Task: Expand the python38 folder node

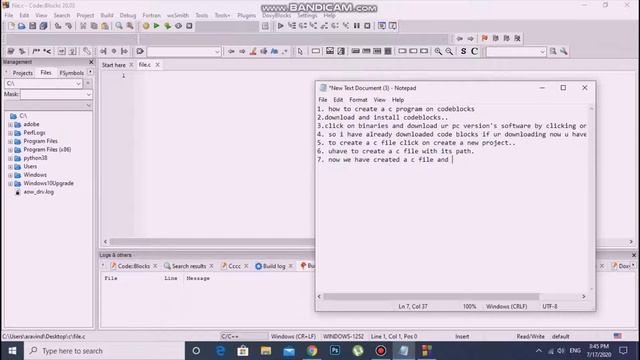Action: pos(10,158)
